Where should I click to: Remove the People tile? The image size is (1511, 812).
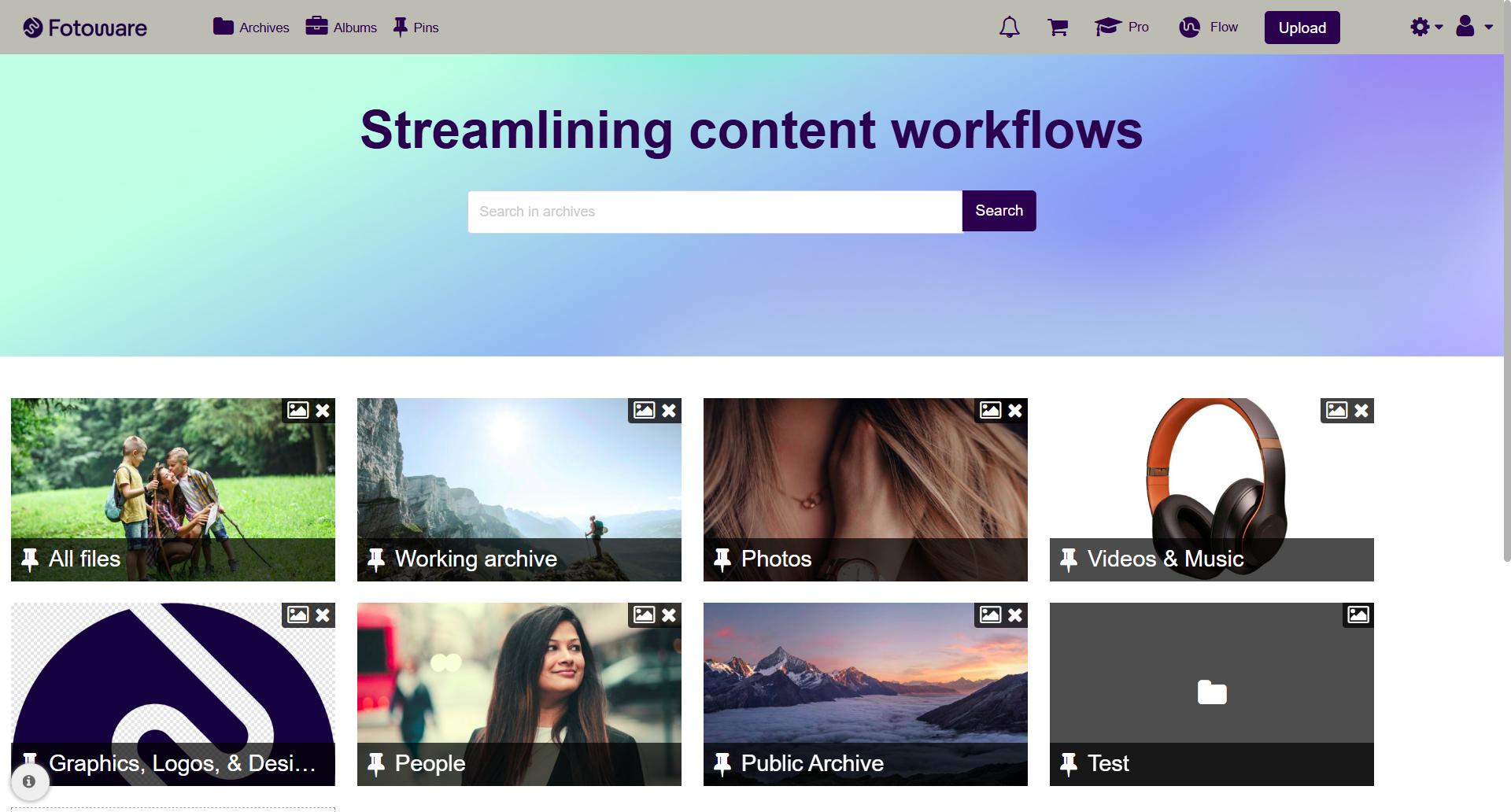click(x=669, y=615)
